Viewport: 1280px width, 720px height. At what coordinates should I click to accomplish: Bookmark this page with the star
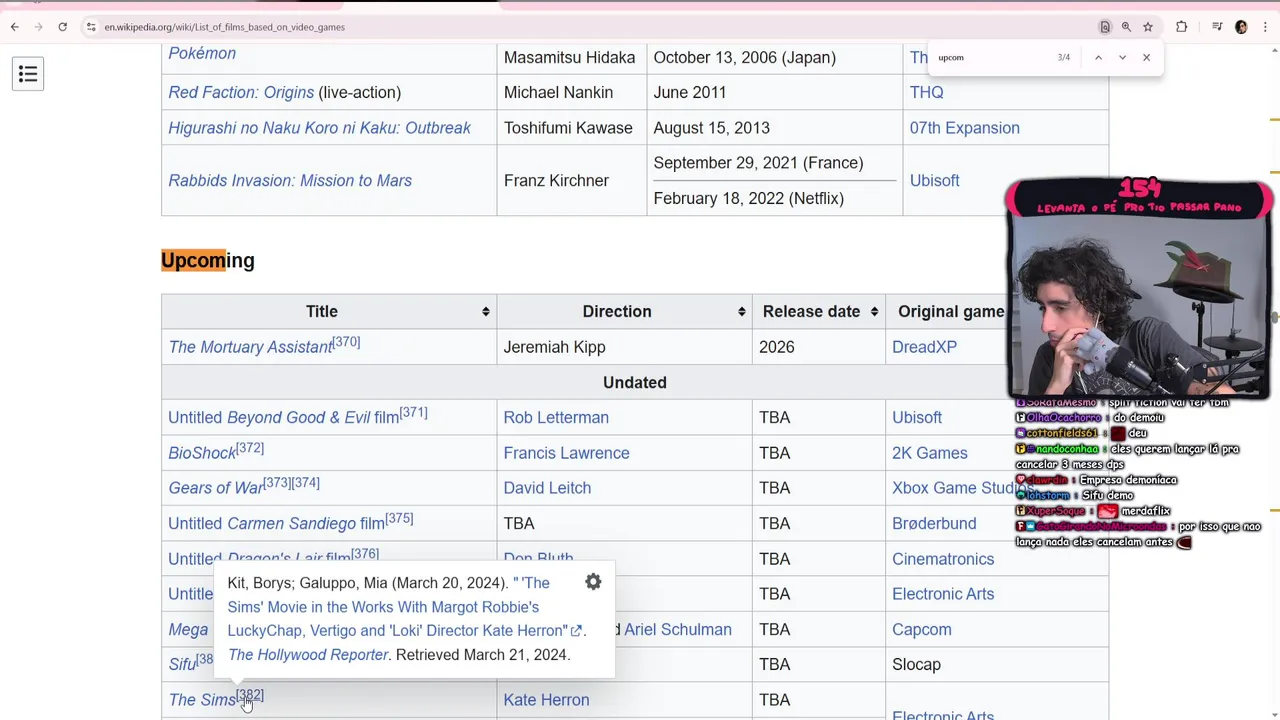tap(1148, 27)
